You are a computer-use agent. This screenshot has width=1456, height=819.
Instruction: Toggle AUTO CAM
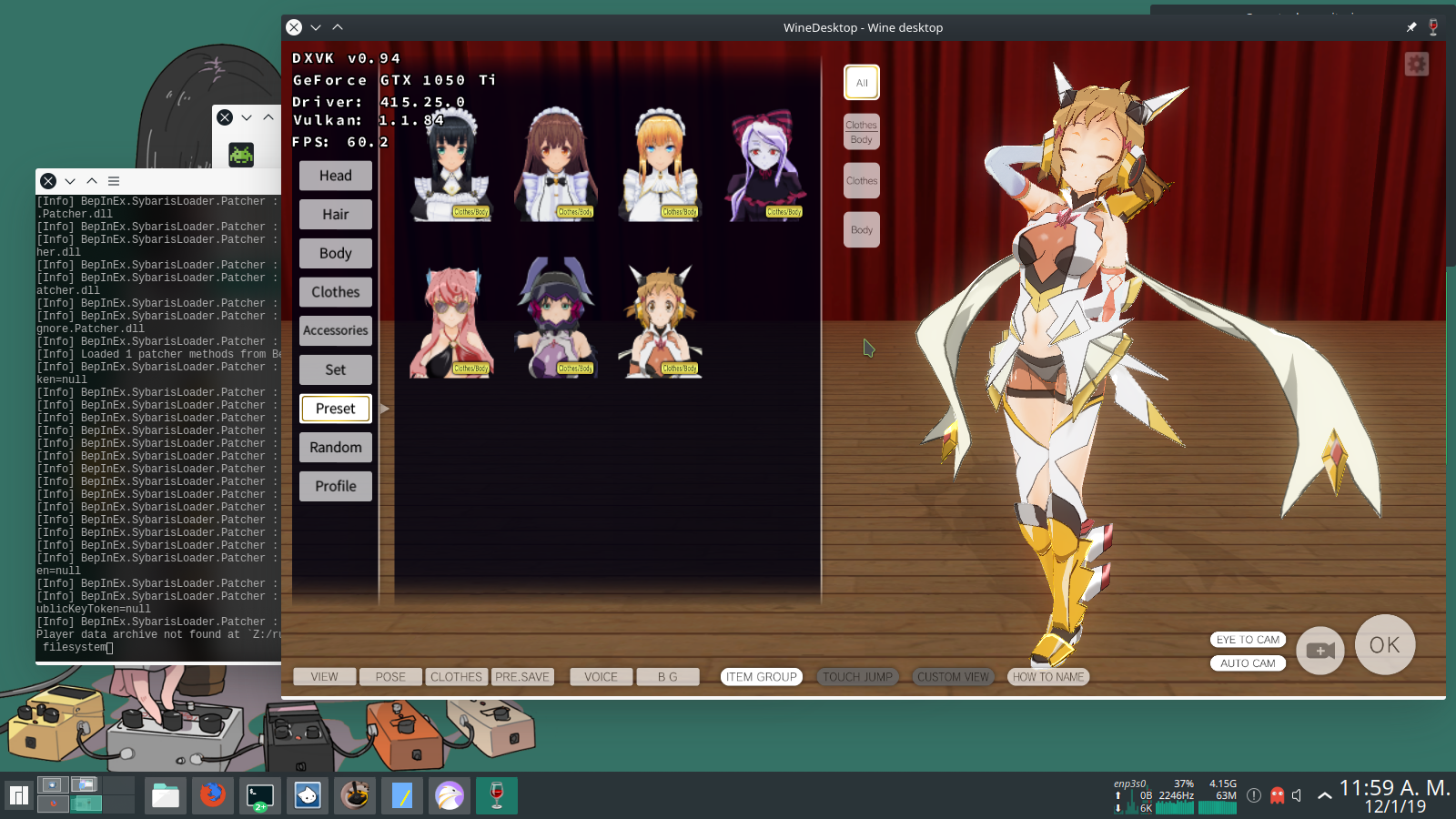1249,663
